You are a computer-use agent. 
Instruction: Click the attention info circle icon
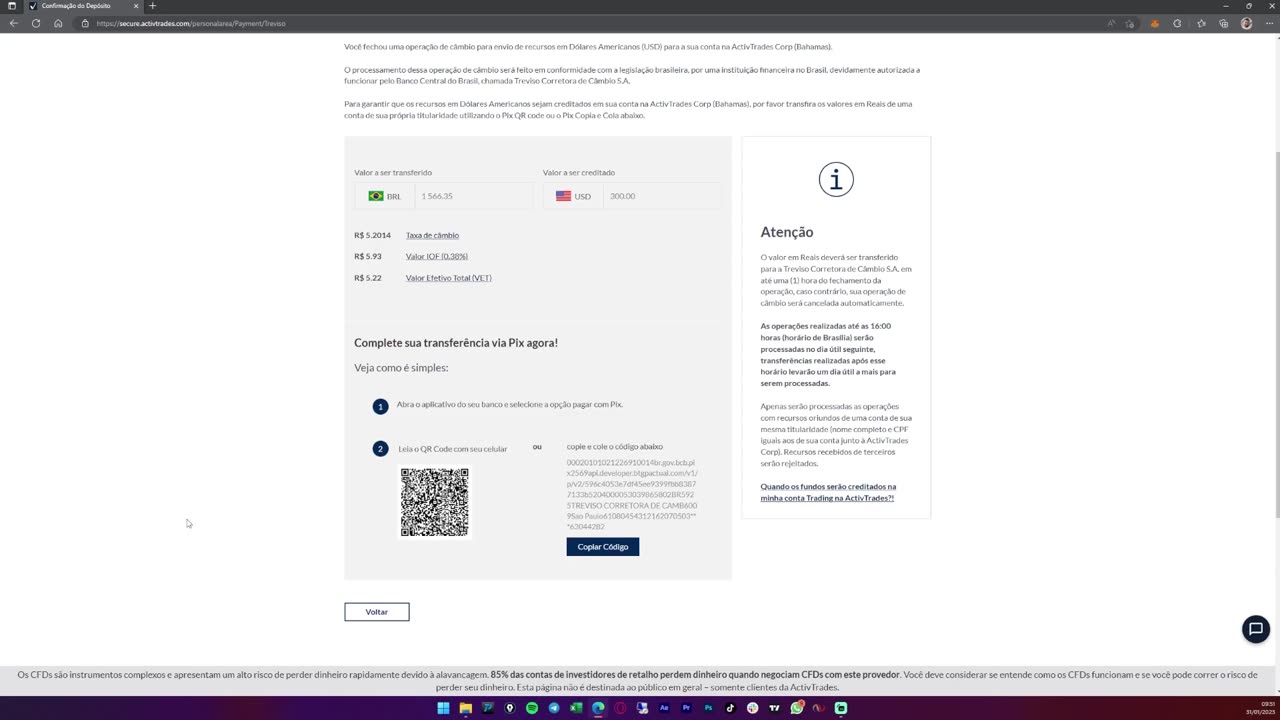point(836,180)
